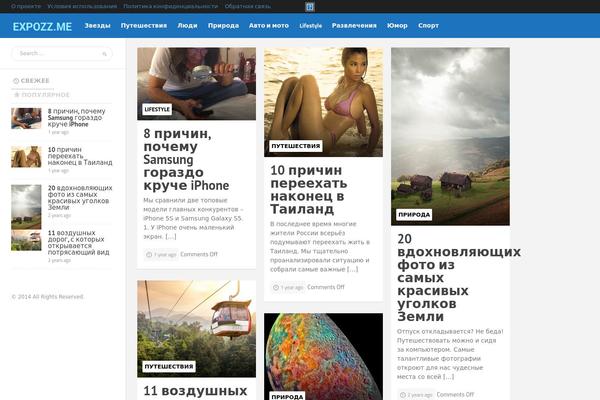600x400 pixels.
Task: Open sidebar thumbnail of 11 воздушных дорог
Action: 26,240
